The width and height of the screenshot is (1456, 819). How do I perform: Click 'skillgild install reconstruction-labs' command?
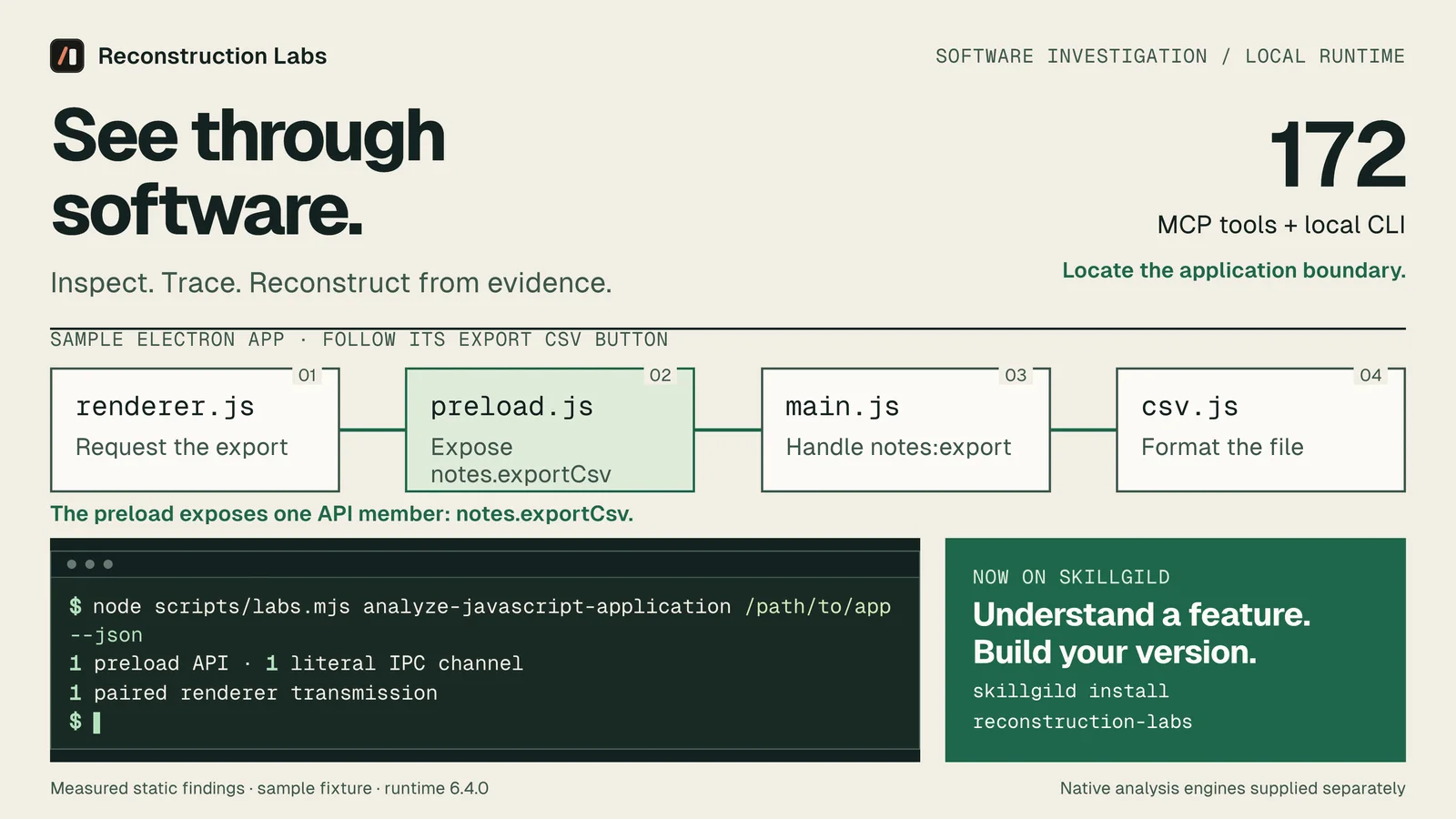(x=1082, y=706)
